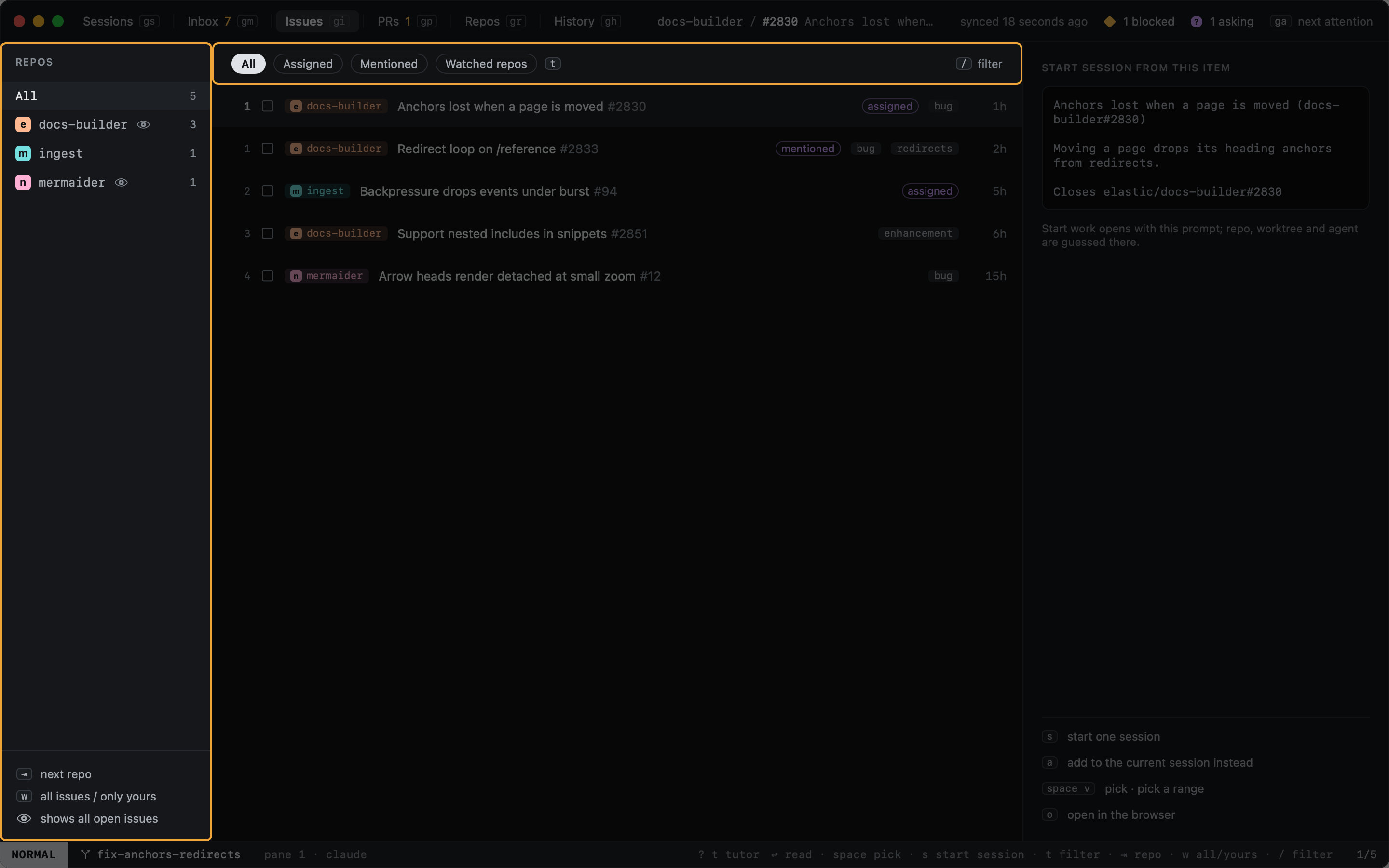1389x868 pixels.
Task: Check the box for Support nested includes issue
Action: (x=268, y=234)
